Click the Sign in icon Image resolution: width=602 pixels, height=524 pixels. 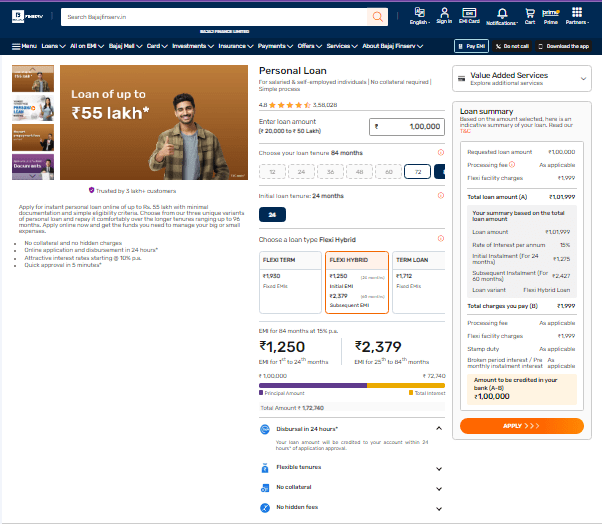444,15
